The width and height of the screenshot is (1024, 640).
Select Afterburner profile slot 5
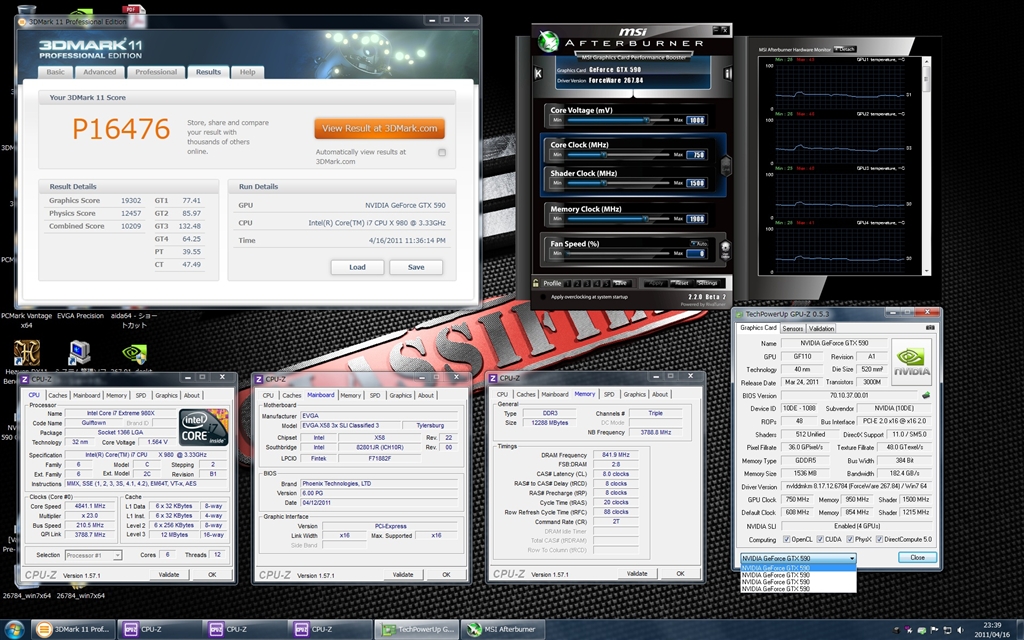tap(607, 283)
